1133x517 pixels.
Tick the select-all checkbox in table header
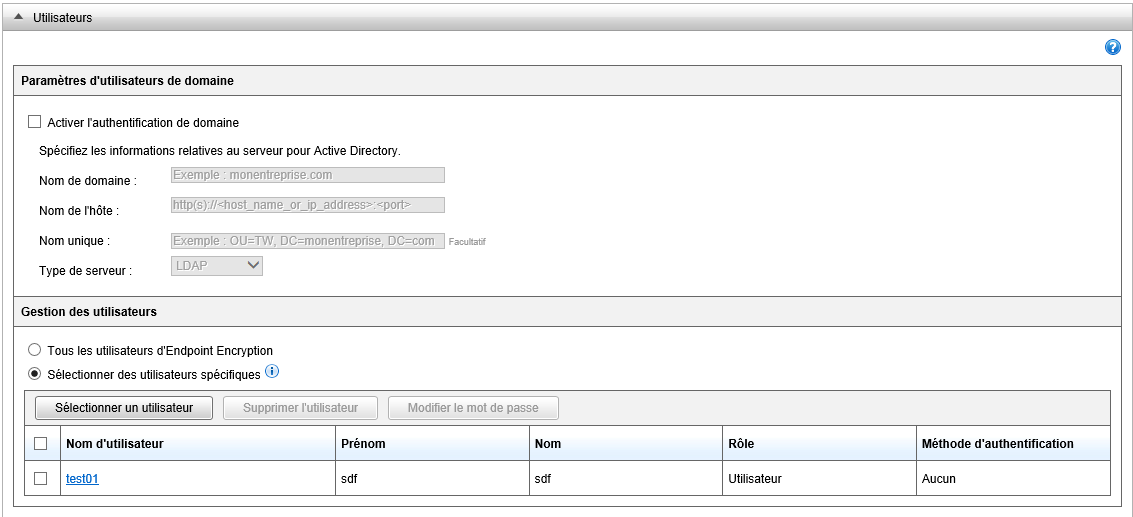[x=41, y=443]
